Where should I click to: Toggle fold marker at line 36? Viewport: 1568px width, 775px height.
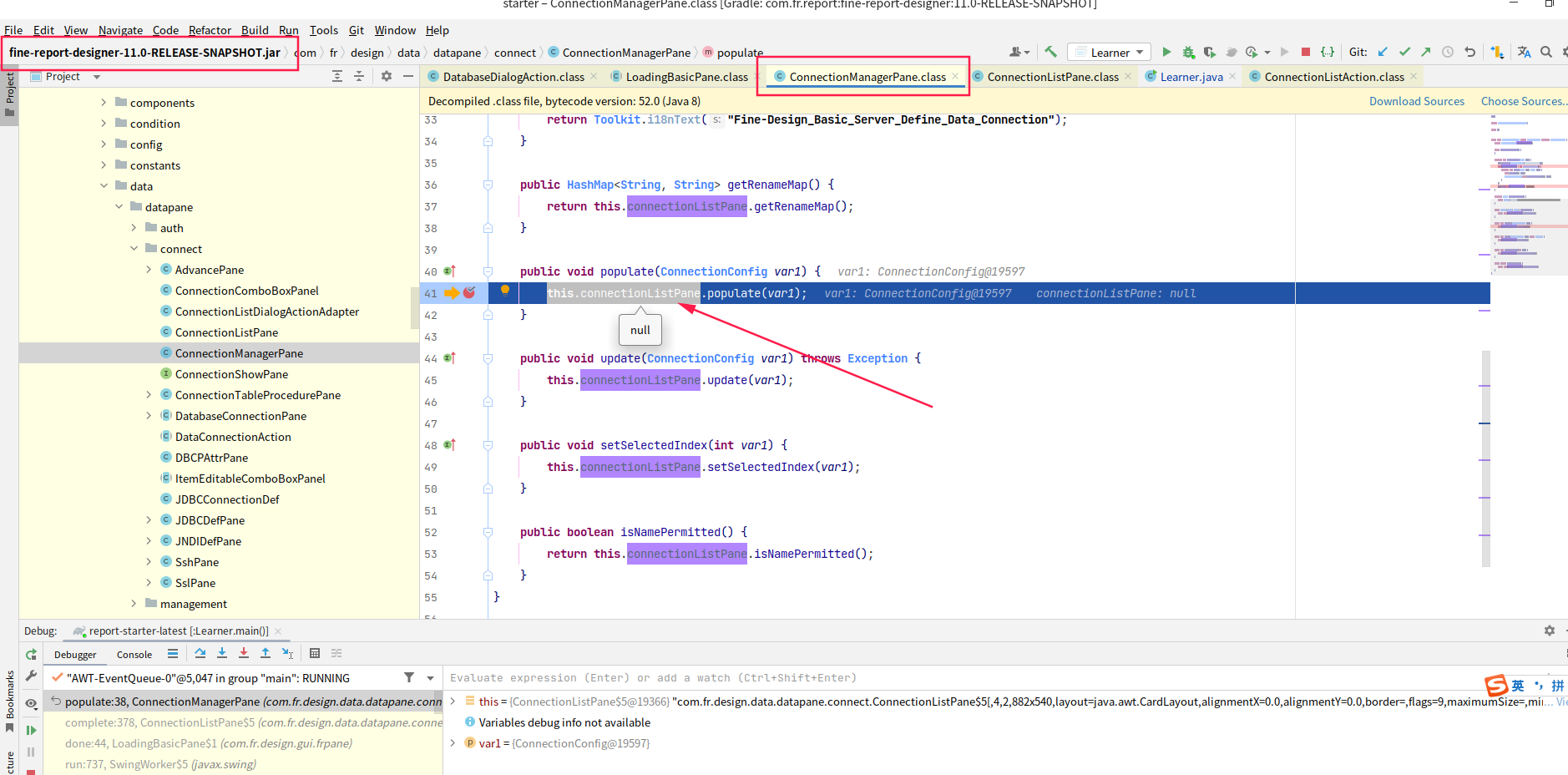[488, 185]
